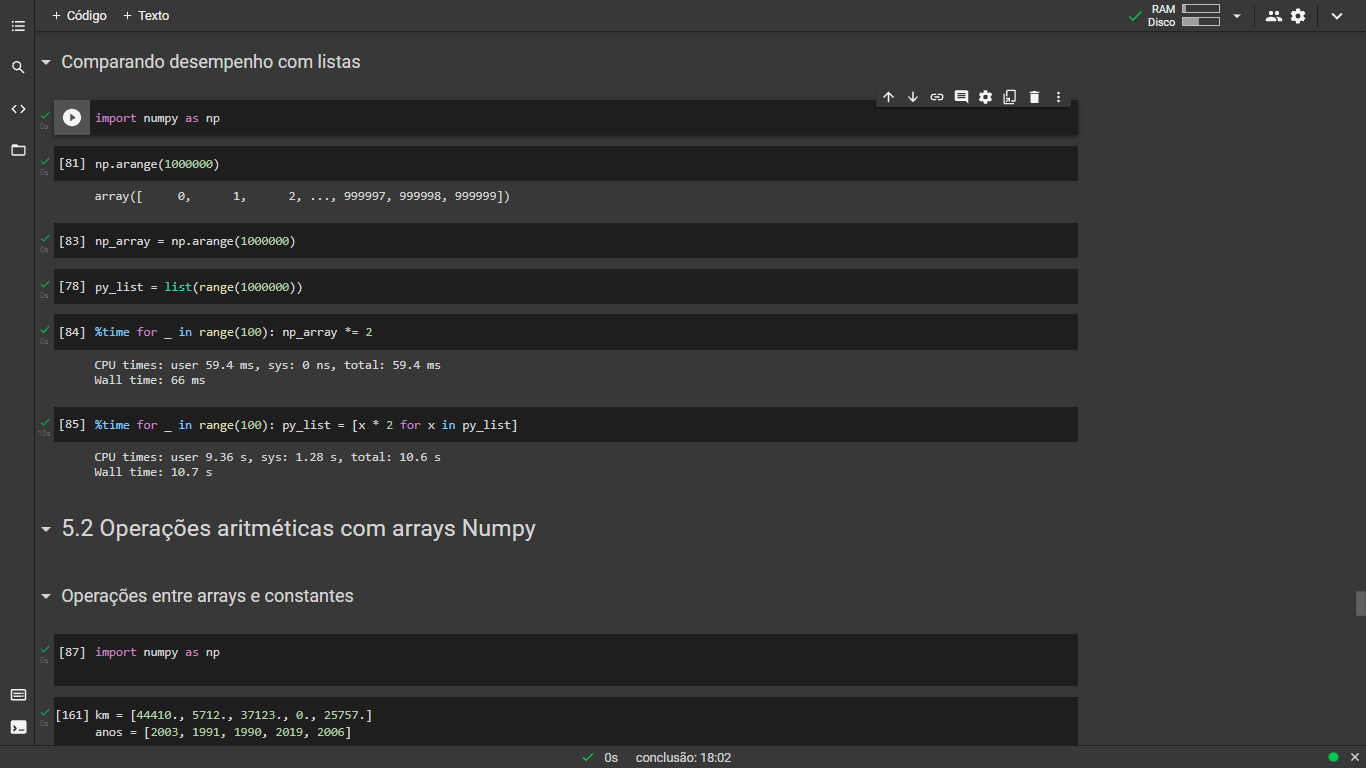Select the [85] %time py_list cell

pos(566,425)
